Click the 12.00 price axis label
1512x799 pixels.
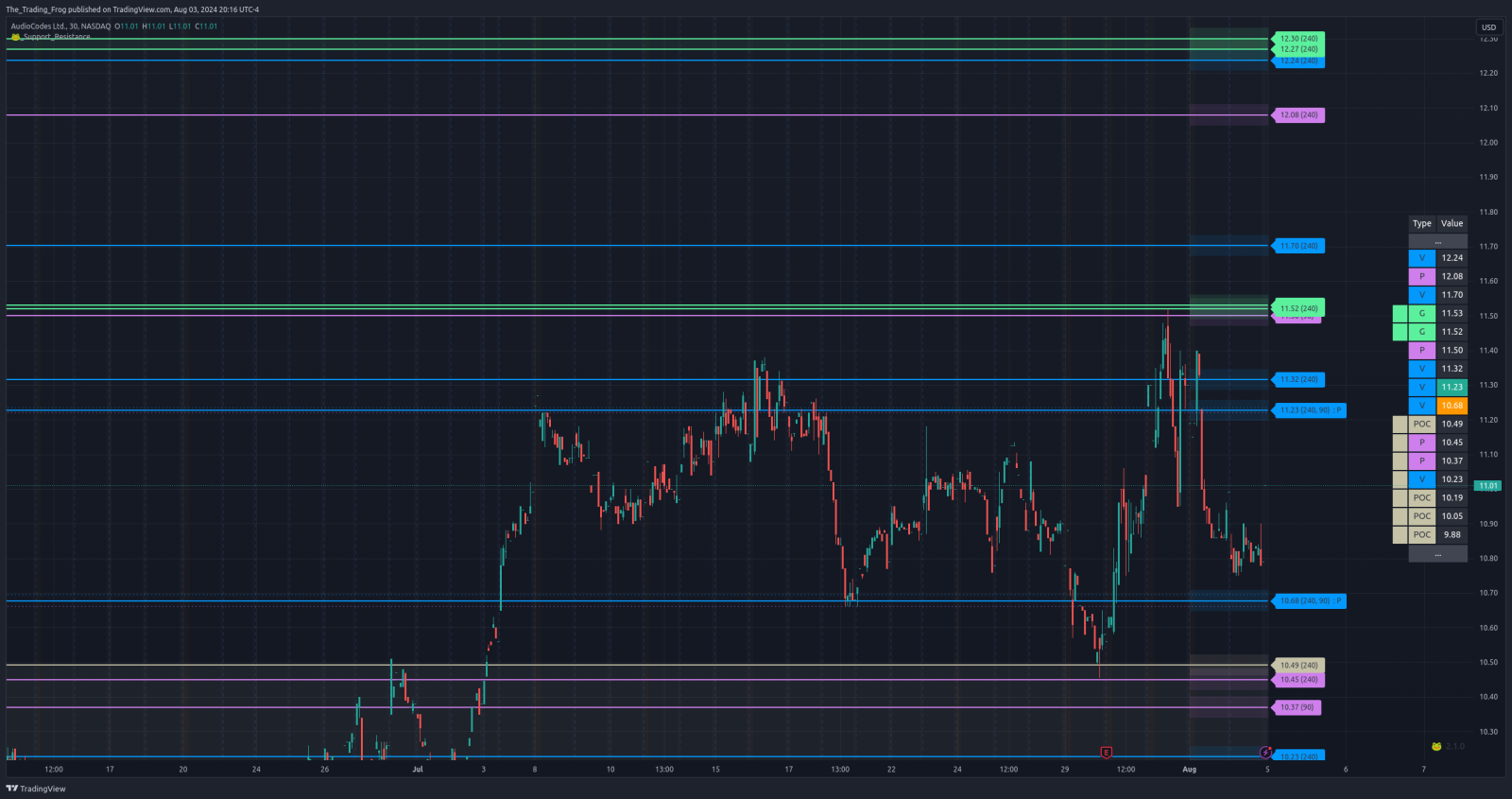pos(1488,143)
